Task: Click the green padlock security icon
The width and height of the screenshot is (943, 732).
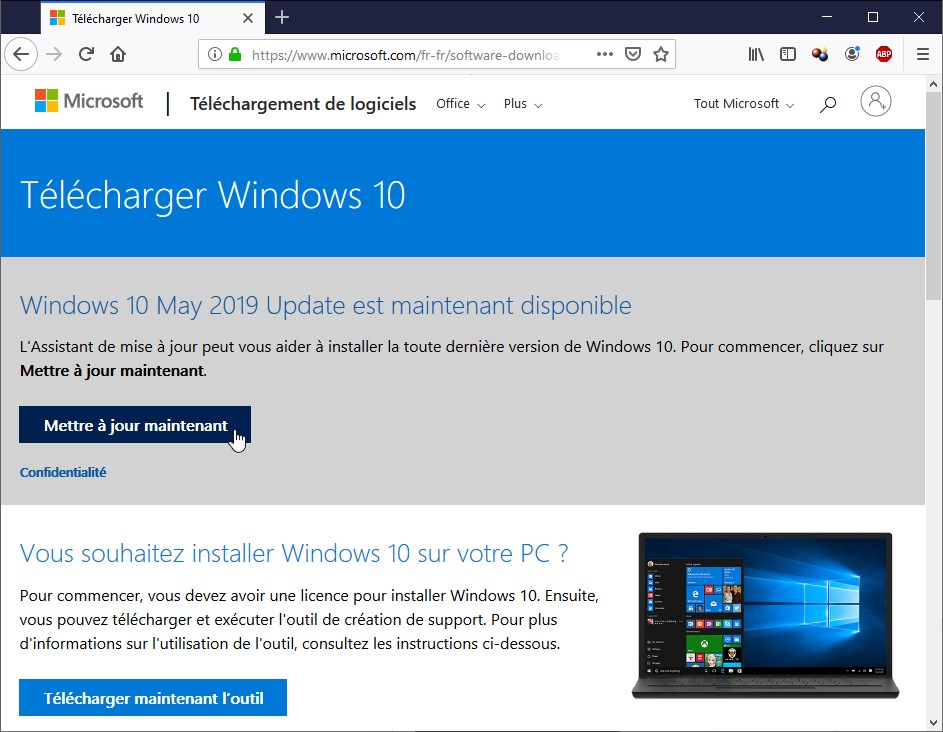Action: [235, 54]
